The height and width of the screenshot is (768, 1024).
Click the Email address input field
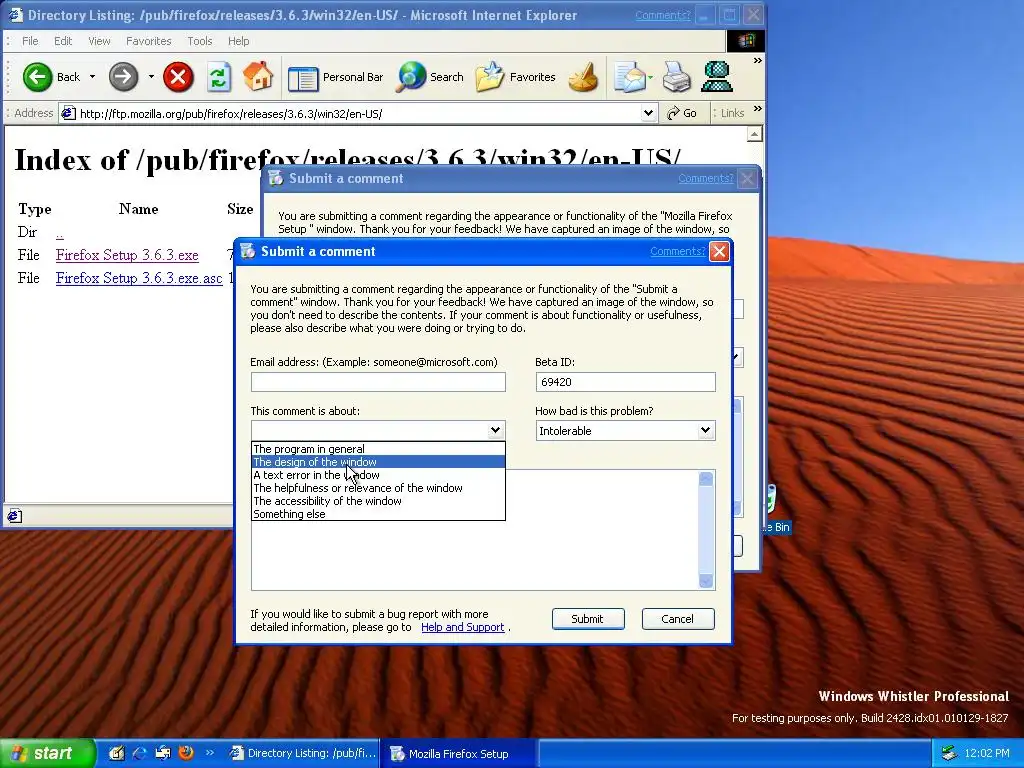378,382
